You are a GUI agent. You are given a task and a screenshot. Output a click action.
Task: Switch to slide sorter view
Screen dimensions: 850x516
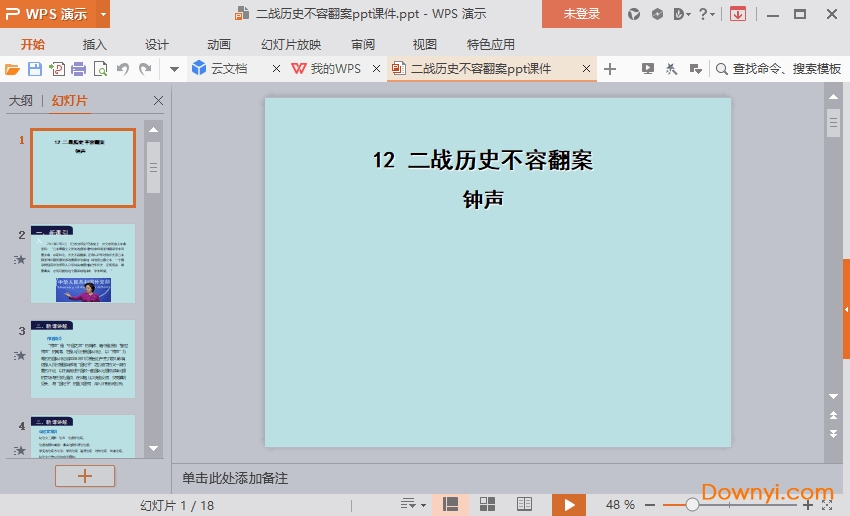[487, 505]
